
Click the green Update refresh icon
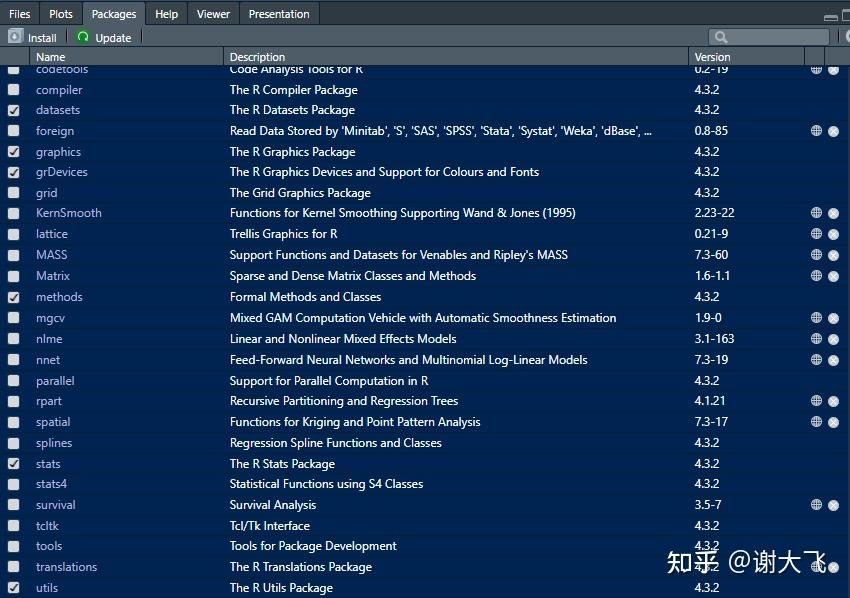pos(83,37)
